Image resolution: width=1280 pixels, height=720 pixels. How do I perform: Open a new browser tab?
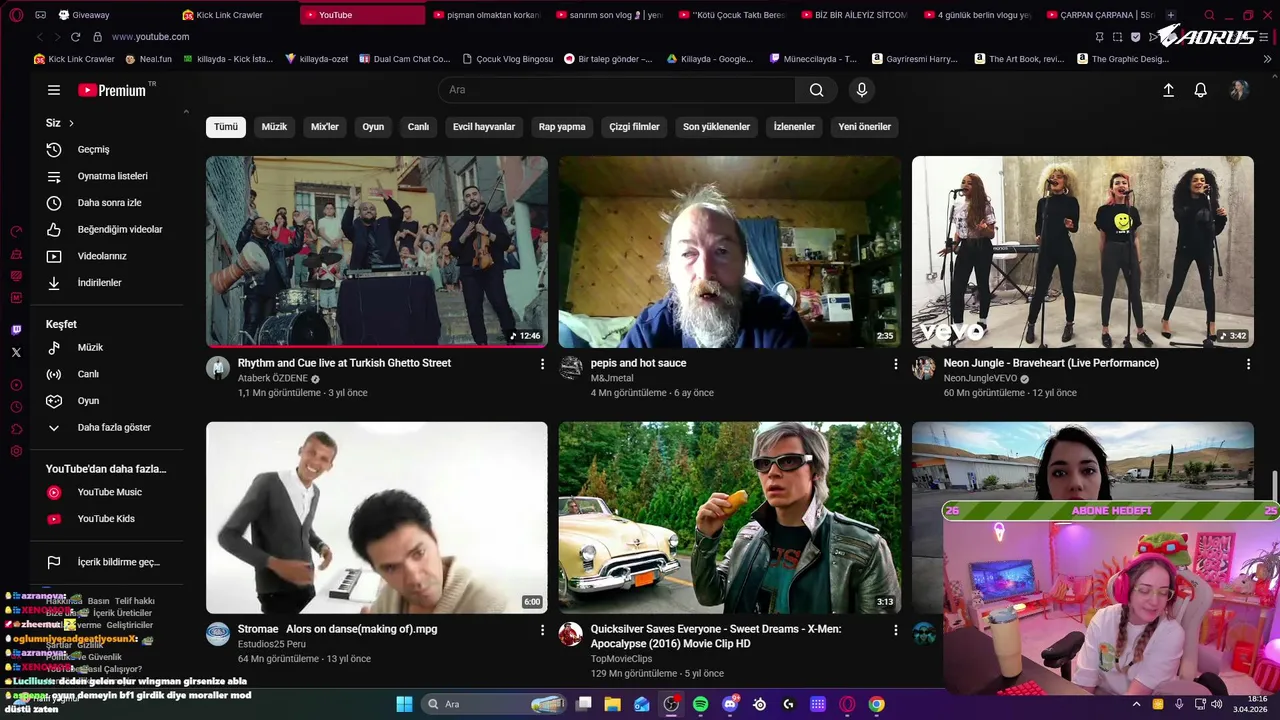pos(1171,15)
